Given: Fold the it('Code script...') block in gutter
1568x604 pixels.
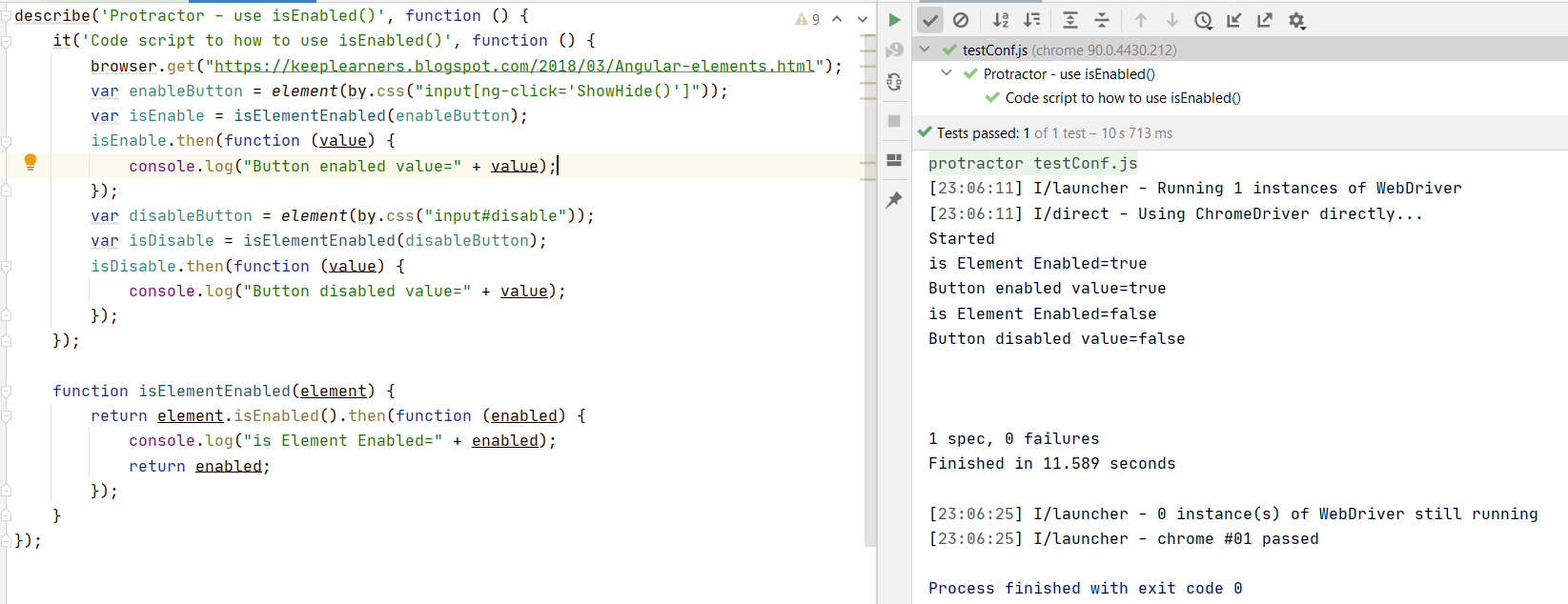Looking at the screenshot, I should coord(6,41).
